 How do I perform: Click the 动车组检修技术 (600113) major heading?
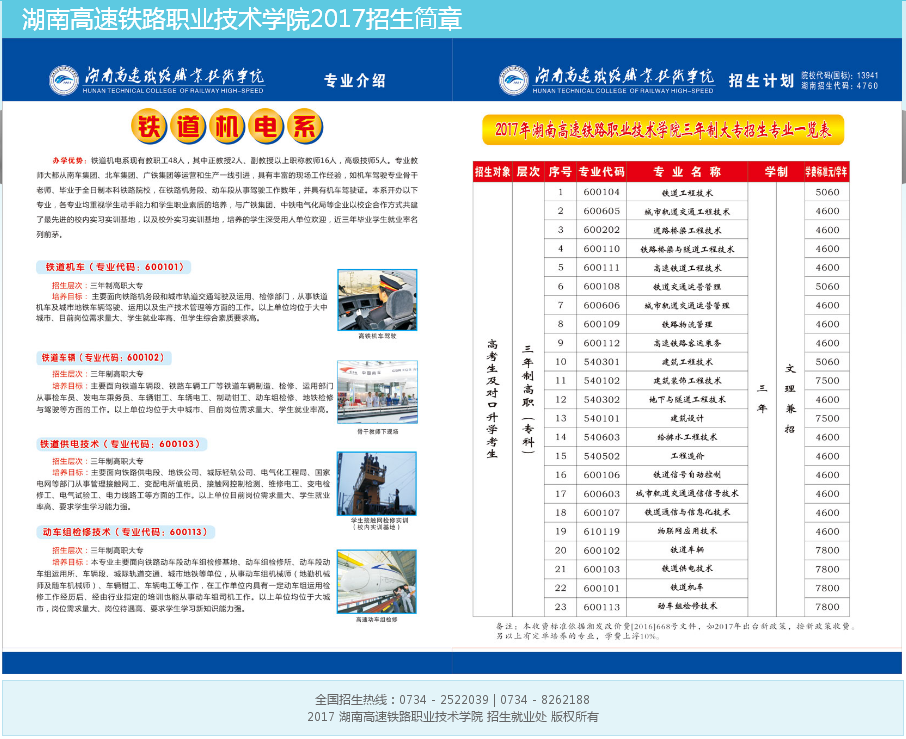(x=125, y=532)
